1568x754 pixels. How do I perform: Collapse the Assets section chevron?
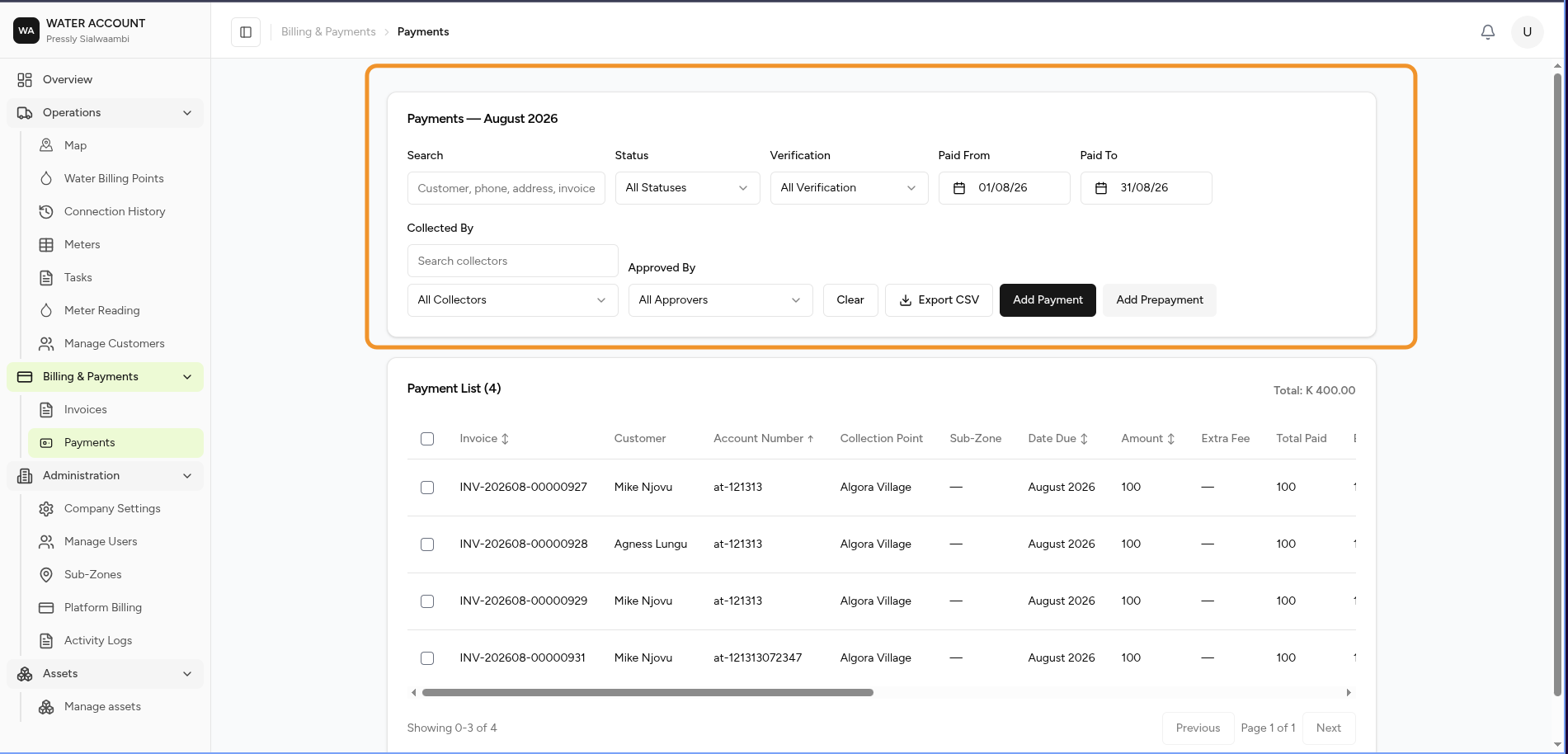187,674
